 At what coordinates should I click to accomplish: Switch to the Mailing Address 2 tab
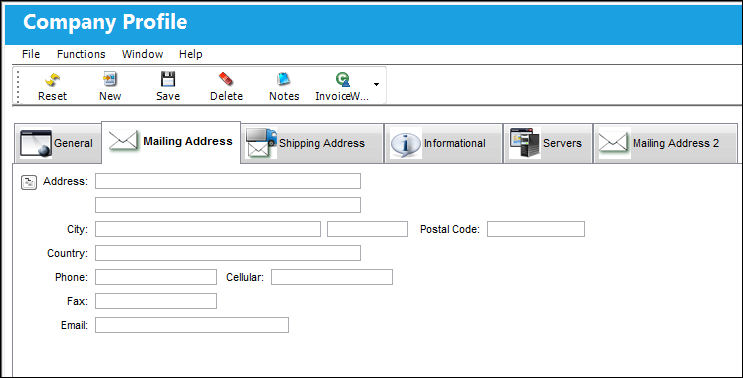(x=665, y=143)
